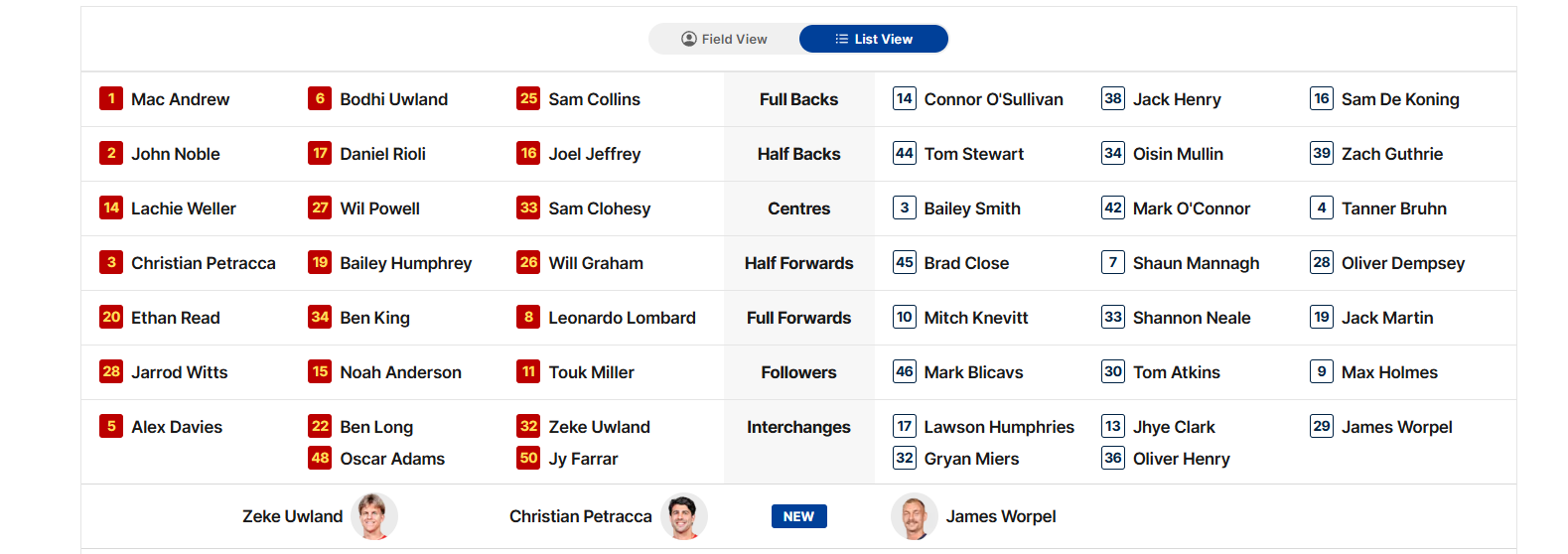The height and width of the screenshot is (554, 1568).
Task: Click James Worpel's name under NEW section
Action: click(x=1000, y=516)
